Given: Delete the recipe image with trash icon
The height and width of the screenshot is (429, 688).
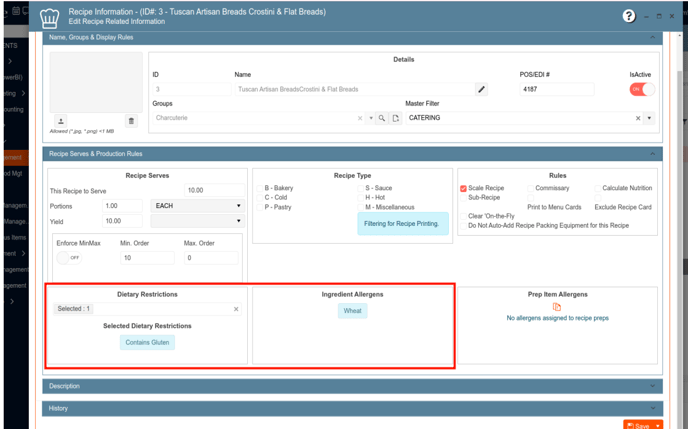Looking at the screenshot, I should pos(131,121).
